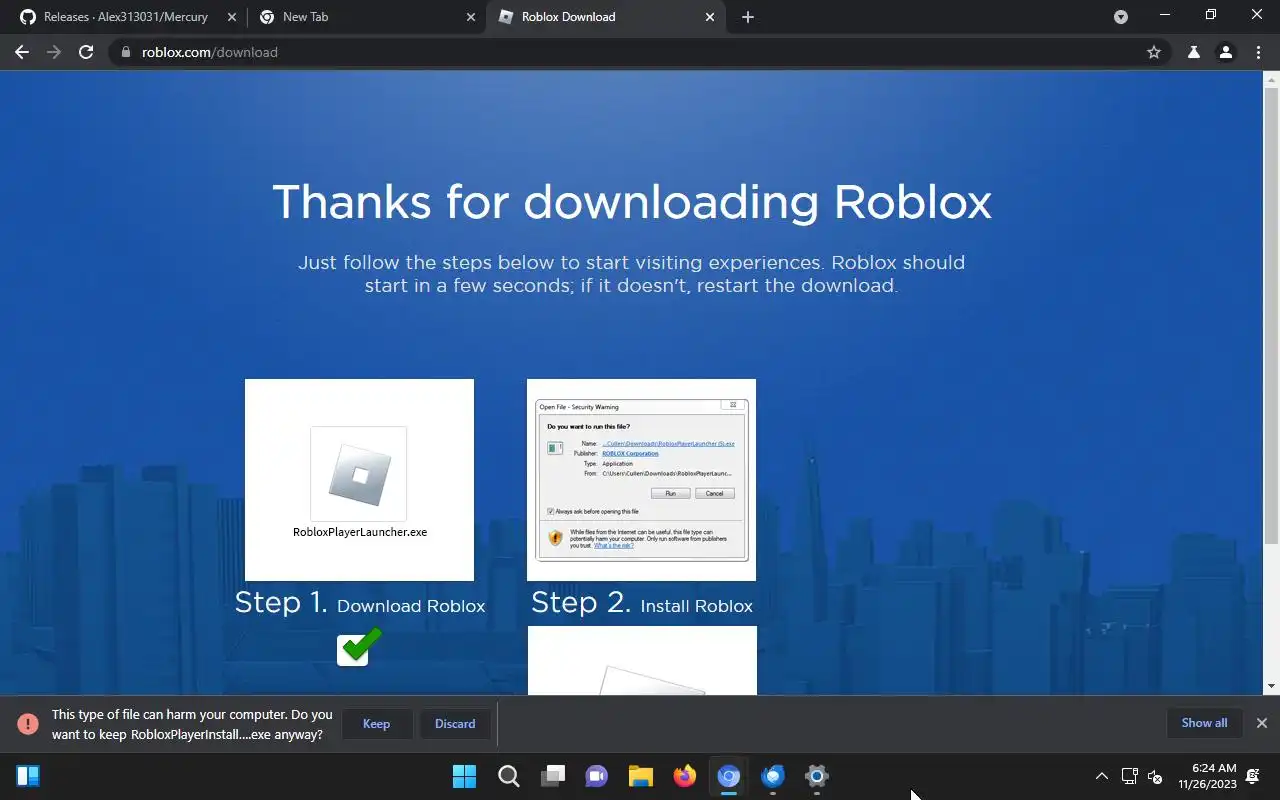1280x800 pixels.
Task: Click the 'Step 2. Install Roblox' label
Action: [x=642, y=602]
